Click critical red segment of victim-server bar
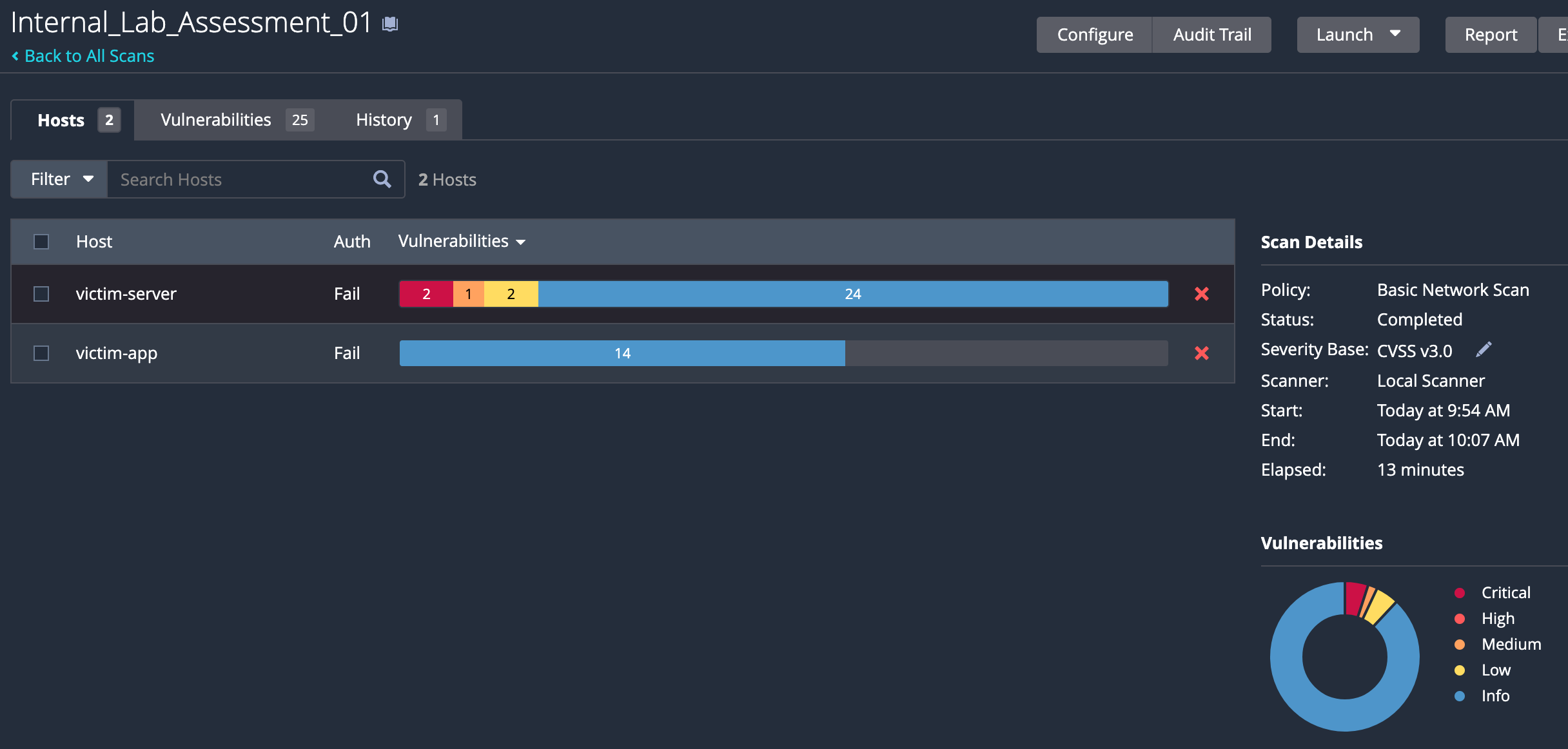The height and width of the screenshot is (749, 1568). (426, 294)
